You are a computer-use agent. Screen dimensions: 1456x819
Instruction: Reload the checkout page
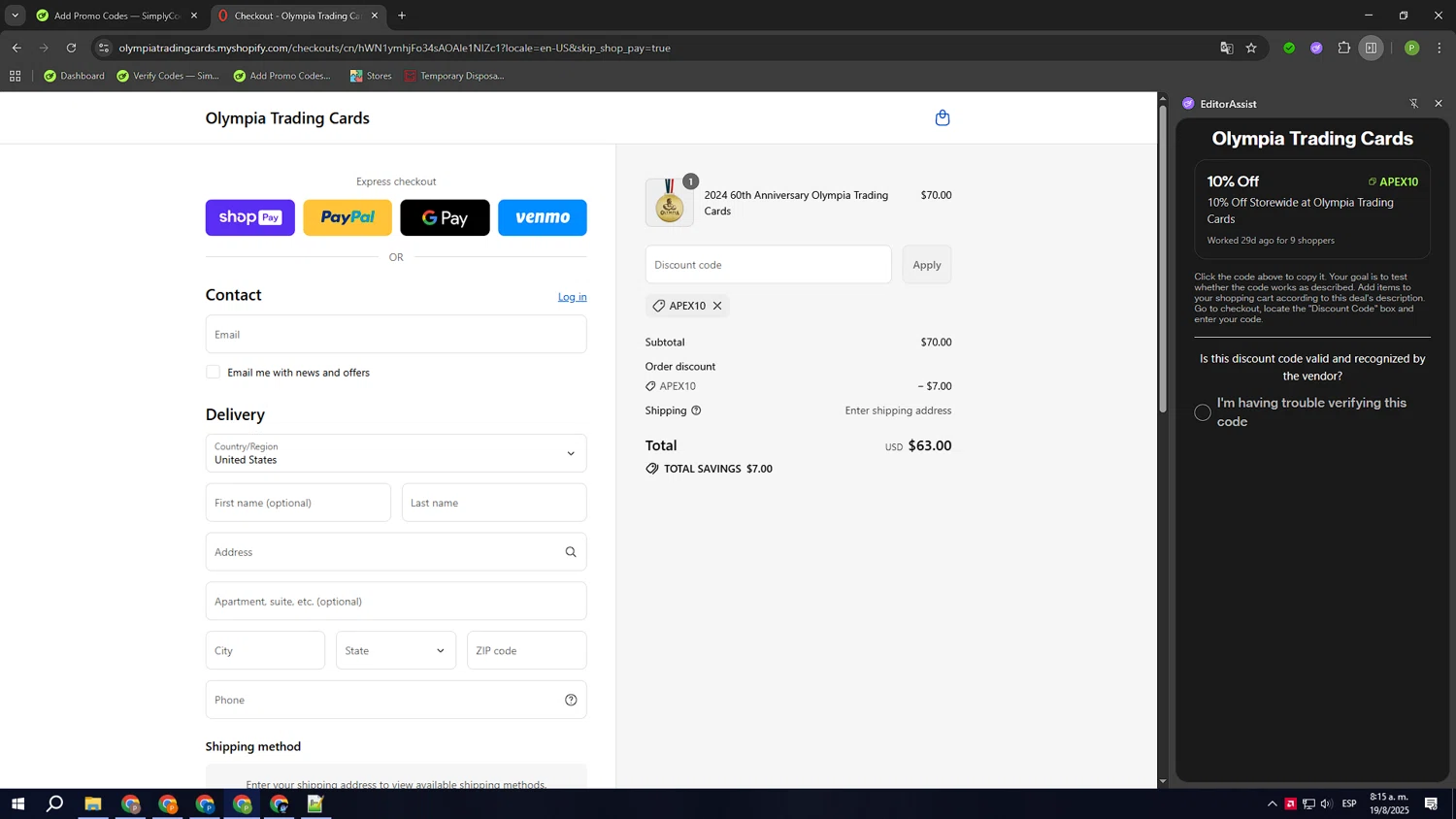pos(71,48)
